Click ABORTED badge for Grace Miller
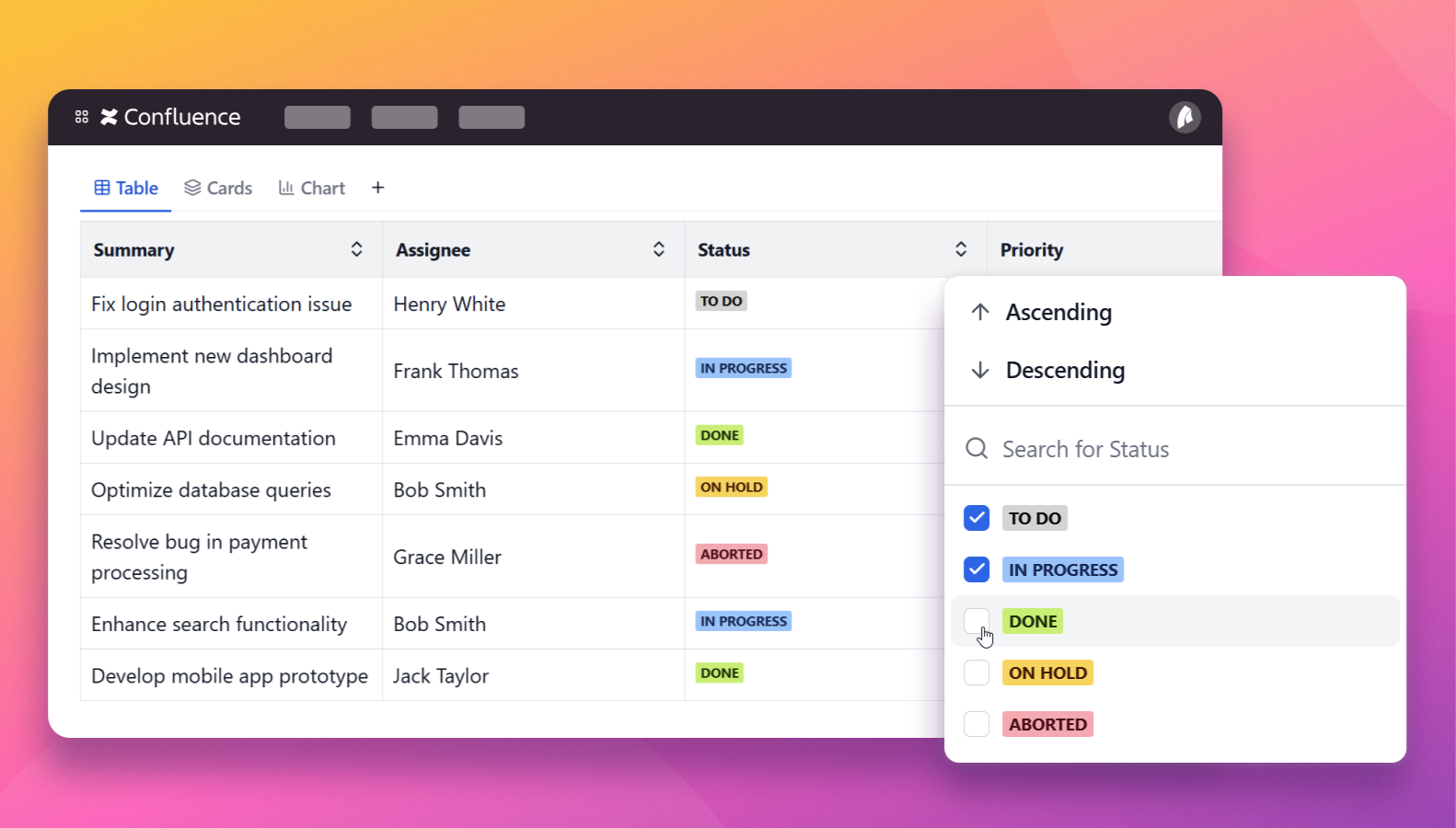Image resolution: width=1456 pixels, height=828 pixels. click(732, 554)
